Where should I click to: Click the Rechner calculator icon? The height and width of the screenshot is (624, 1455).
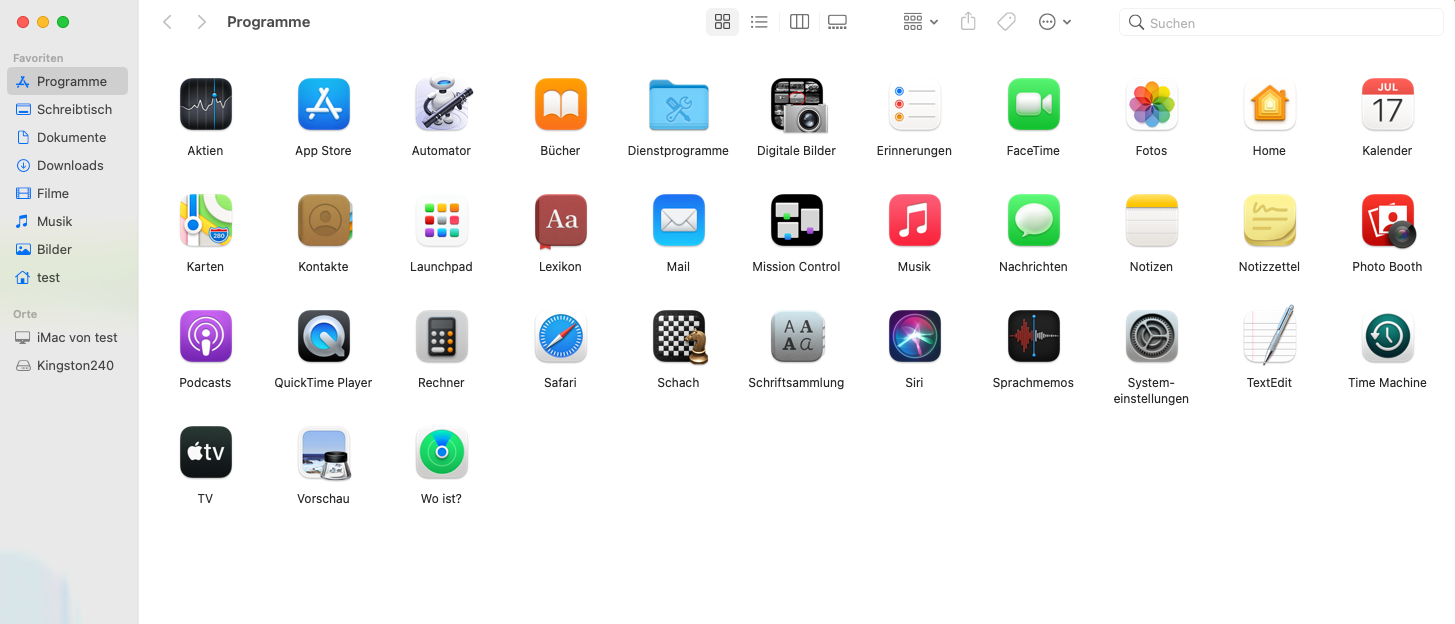[x=441, y=336]
